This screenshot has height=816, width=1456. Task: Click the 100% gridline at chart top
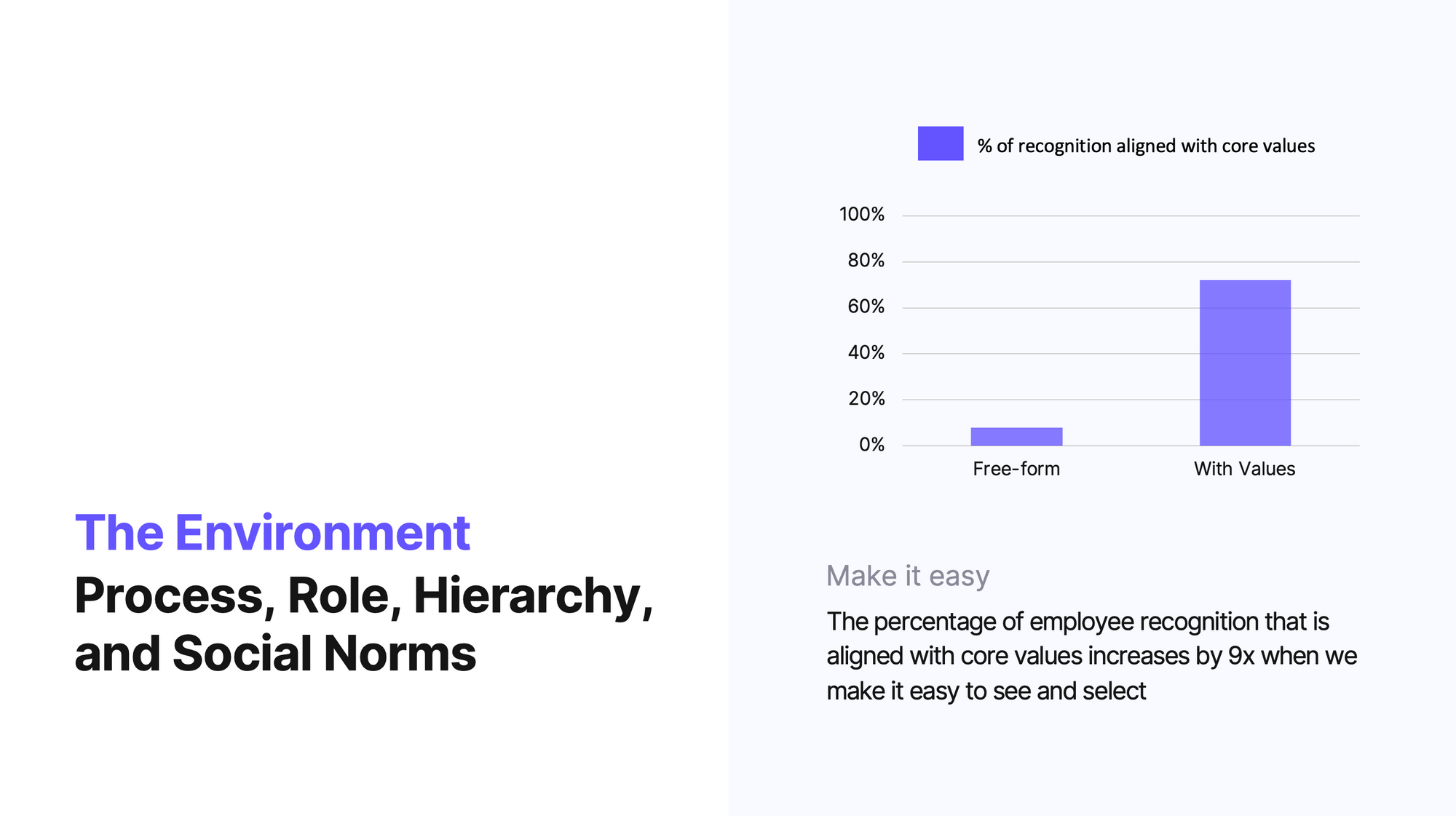1131,215
